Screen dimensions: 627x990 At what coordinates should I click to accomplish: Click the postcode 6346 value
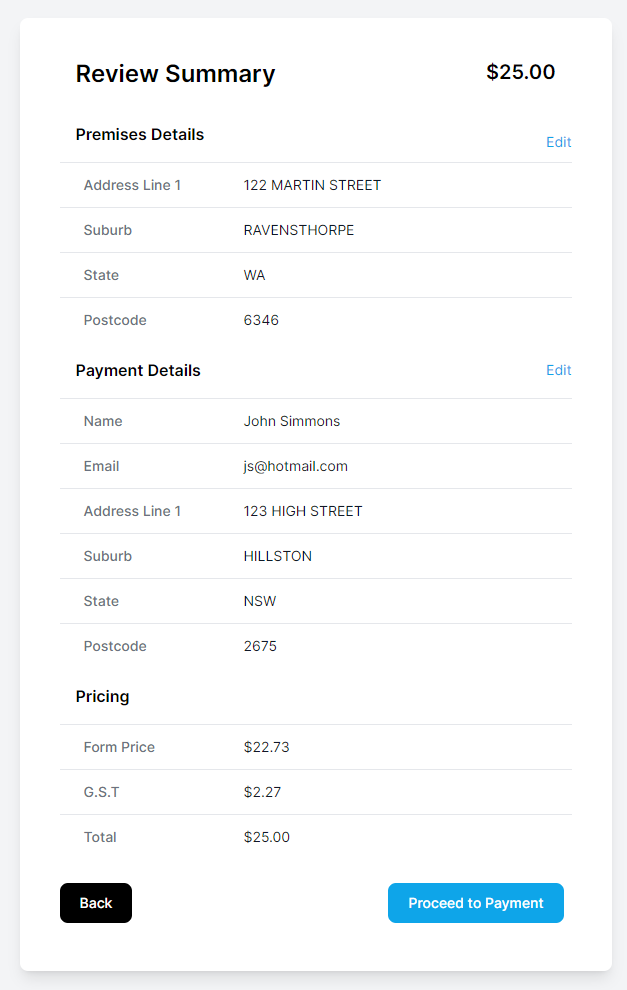[261, 320]
